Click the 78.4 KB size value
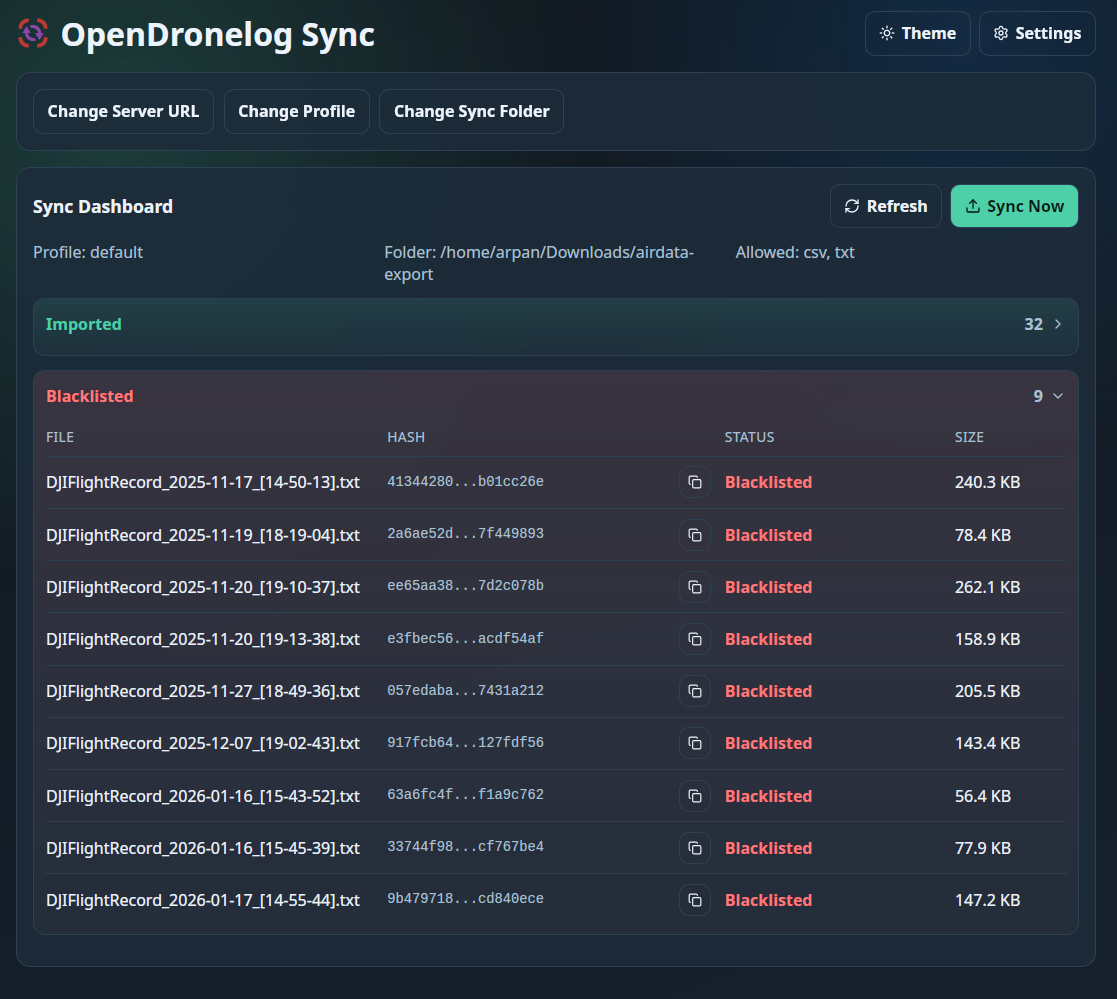1117x999 pixels. 983,535
